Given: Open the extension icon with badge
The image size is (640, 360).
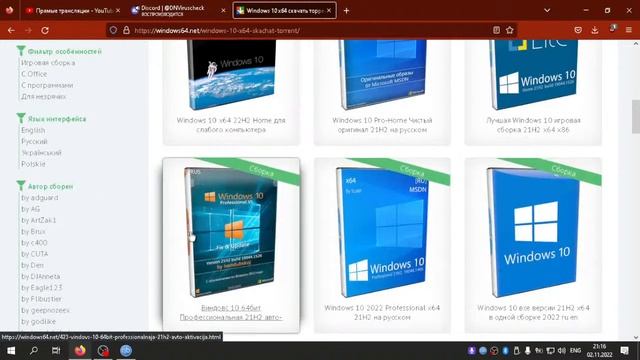Looking at the screenshot, I should pyautogui.click(x=612, y=29).
